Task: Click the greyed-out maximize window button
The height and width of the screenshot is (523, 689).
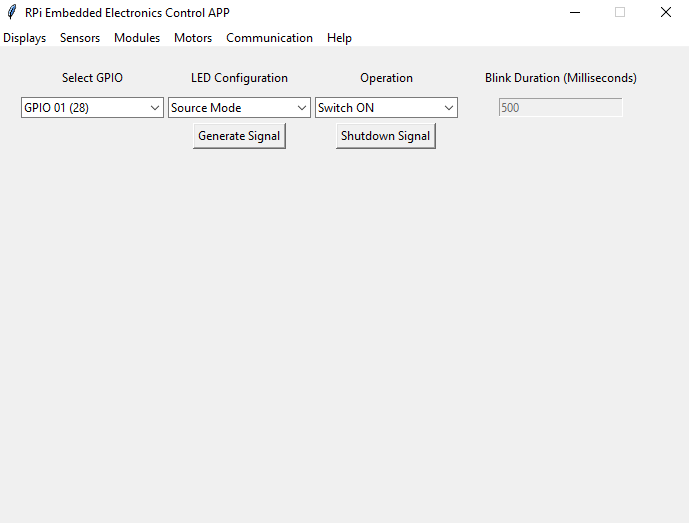Action: 620,13
